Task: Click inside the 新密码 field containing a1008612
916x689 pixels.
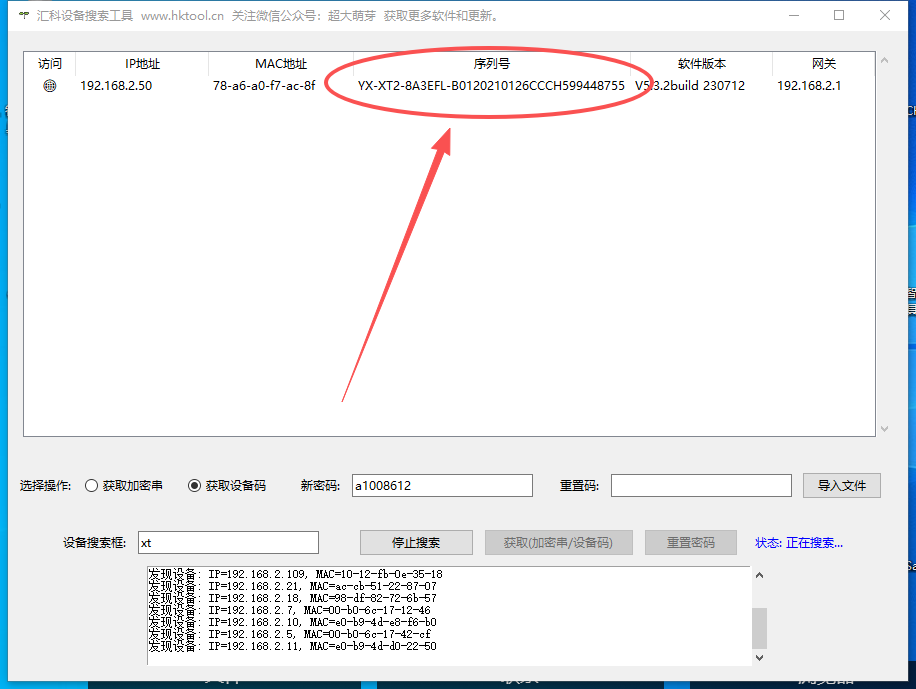Action: click(441, 485)
